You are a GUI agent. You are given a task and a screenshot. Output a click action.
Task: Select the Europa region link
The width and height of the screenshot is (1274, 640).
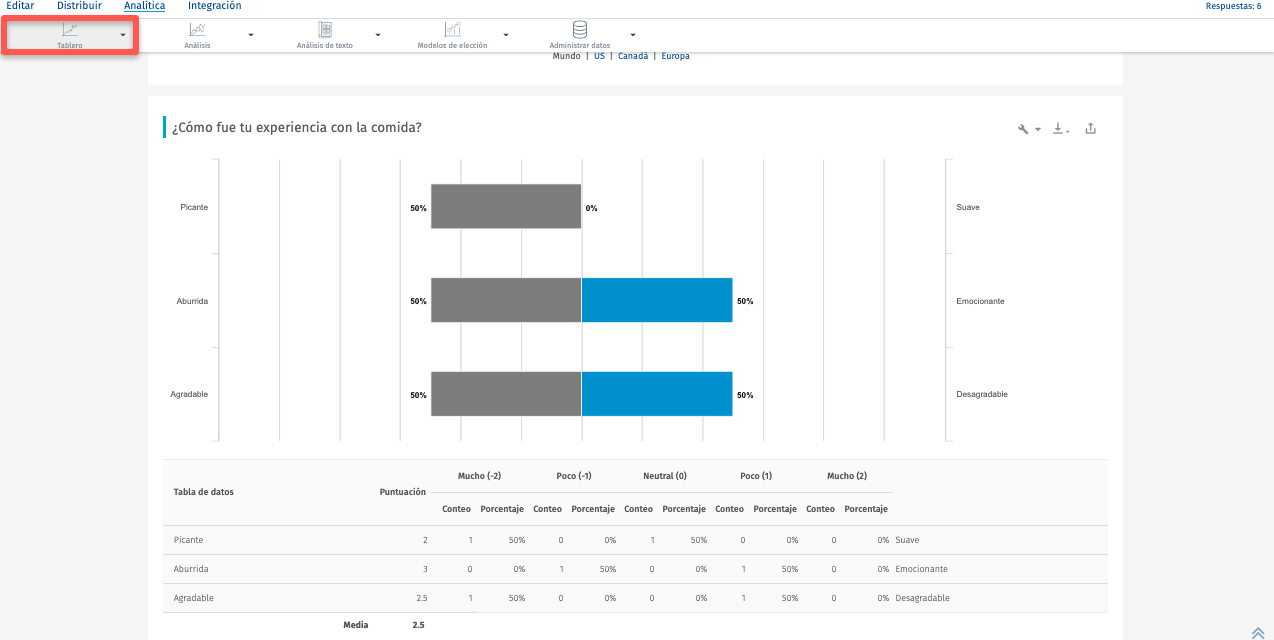click(675, 56)
